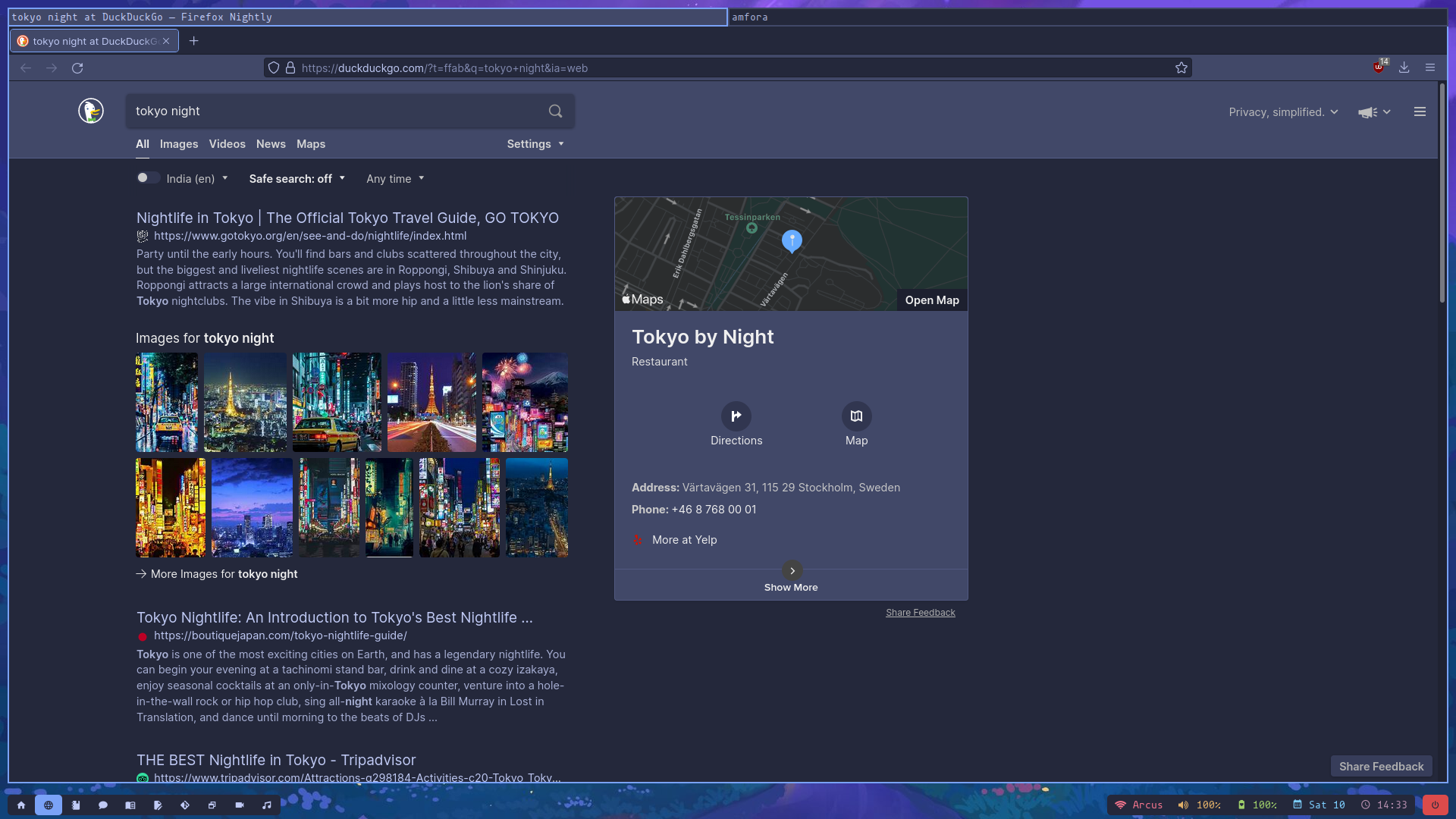Click the globe workspace icon in taskbar
Screen dimensions: 1456x819
[x=49, y=805]
